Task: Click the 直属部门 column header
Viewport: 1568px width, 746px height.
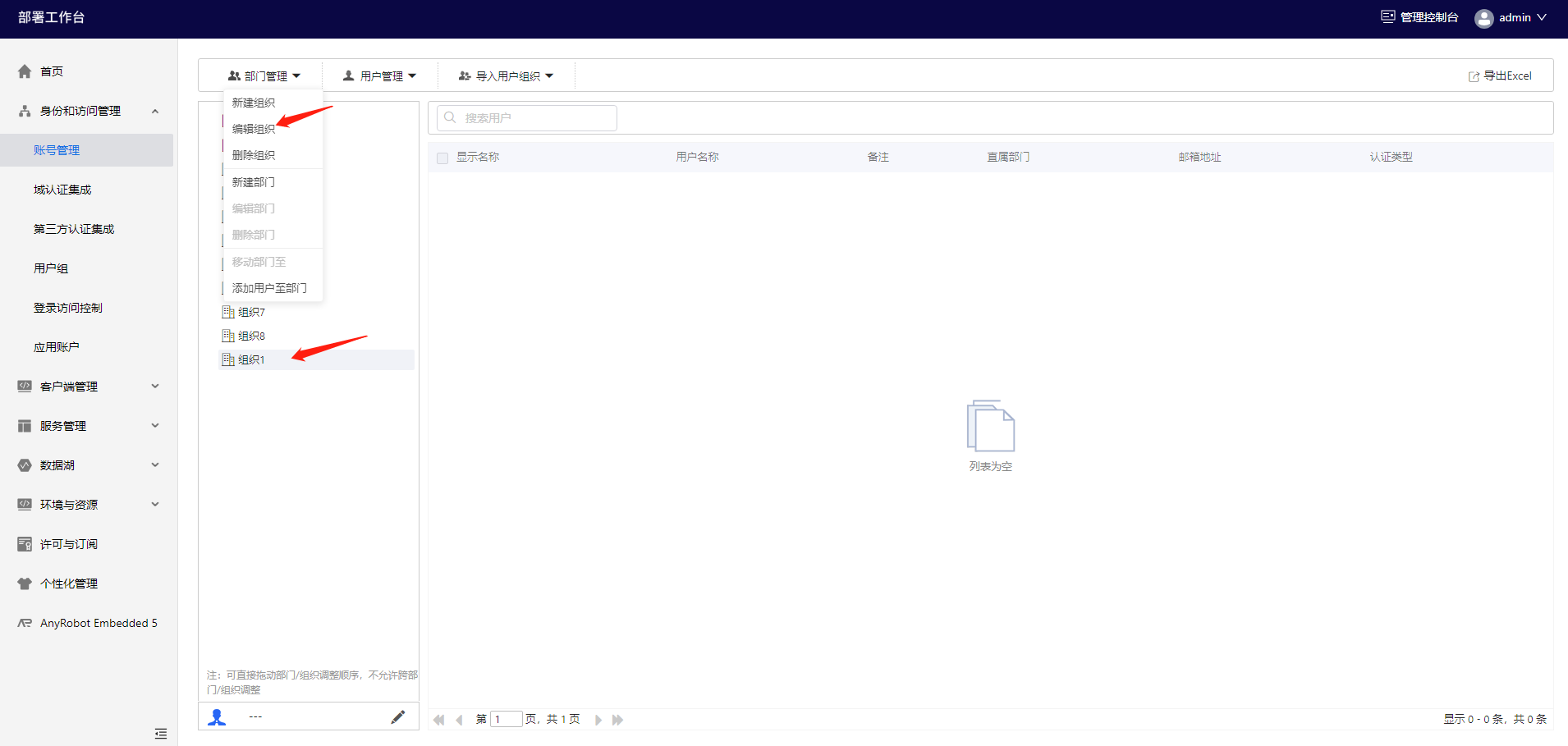Action: coord(1008,157)
